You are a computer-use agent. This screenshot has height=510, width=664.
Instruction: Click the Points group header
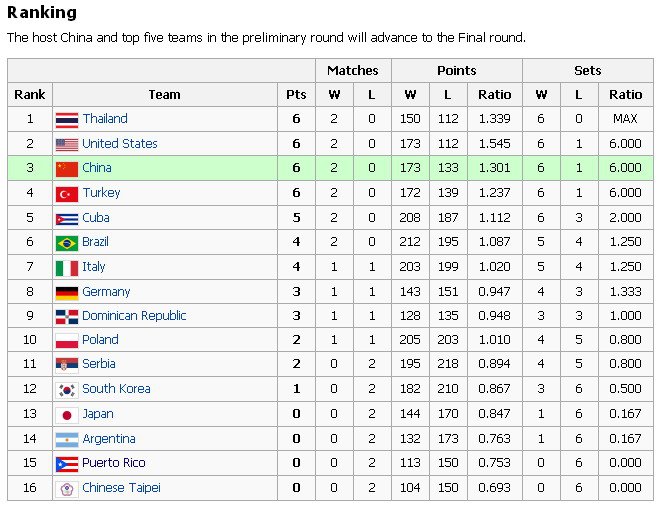(457, 70)
